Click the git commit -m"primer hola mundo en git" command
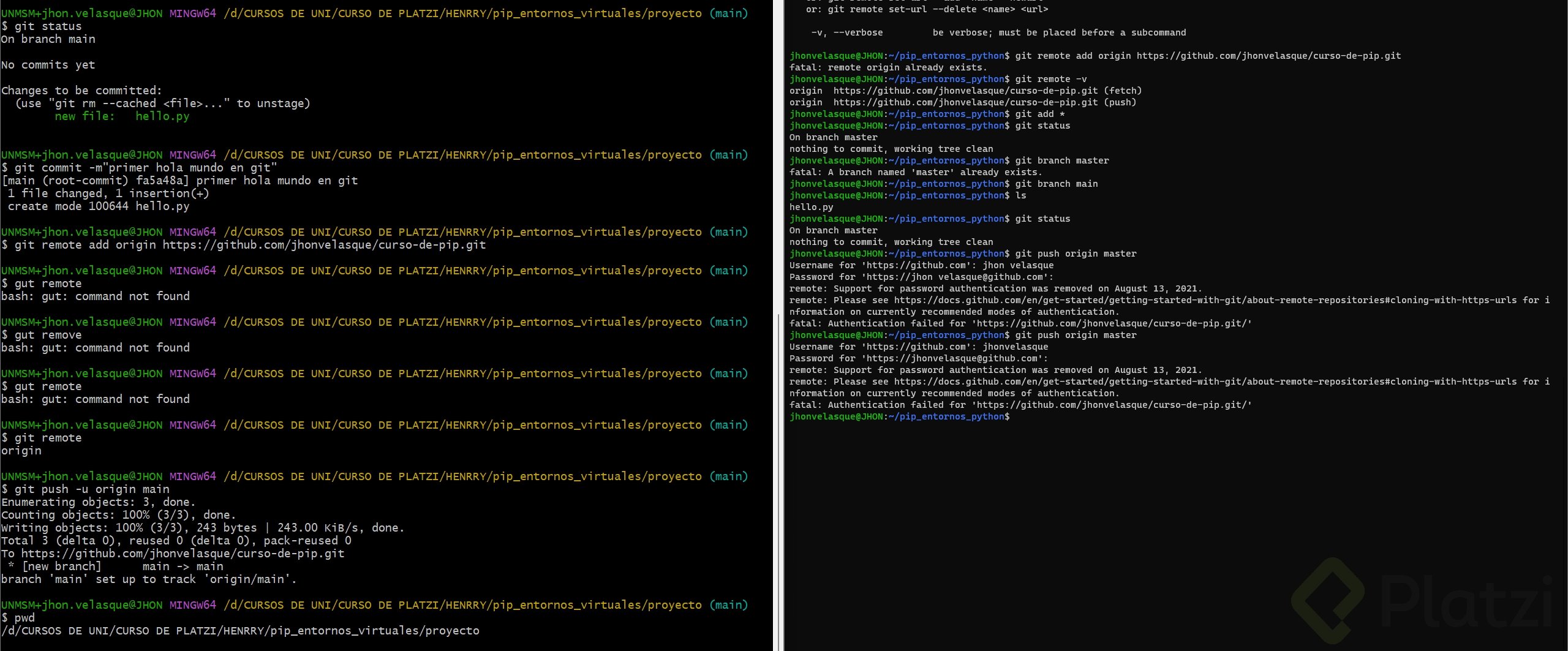This screenshot has width=1568, height=651. click(146, 168)
